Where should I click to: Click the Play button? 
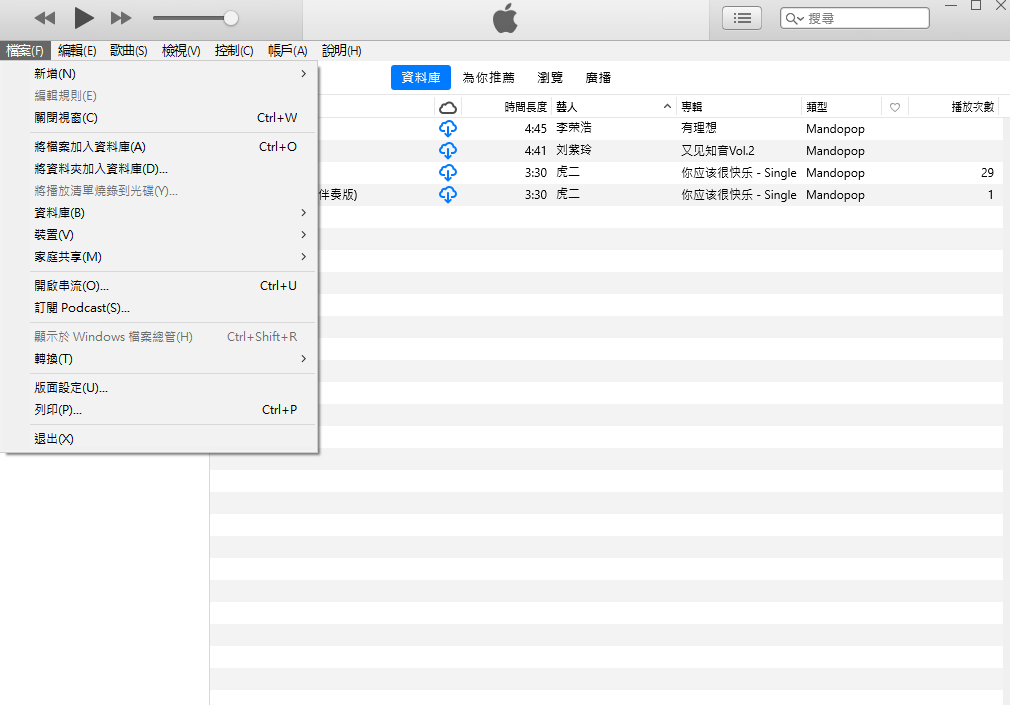pos(84,17)
